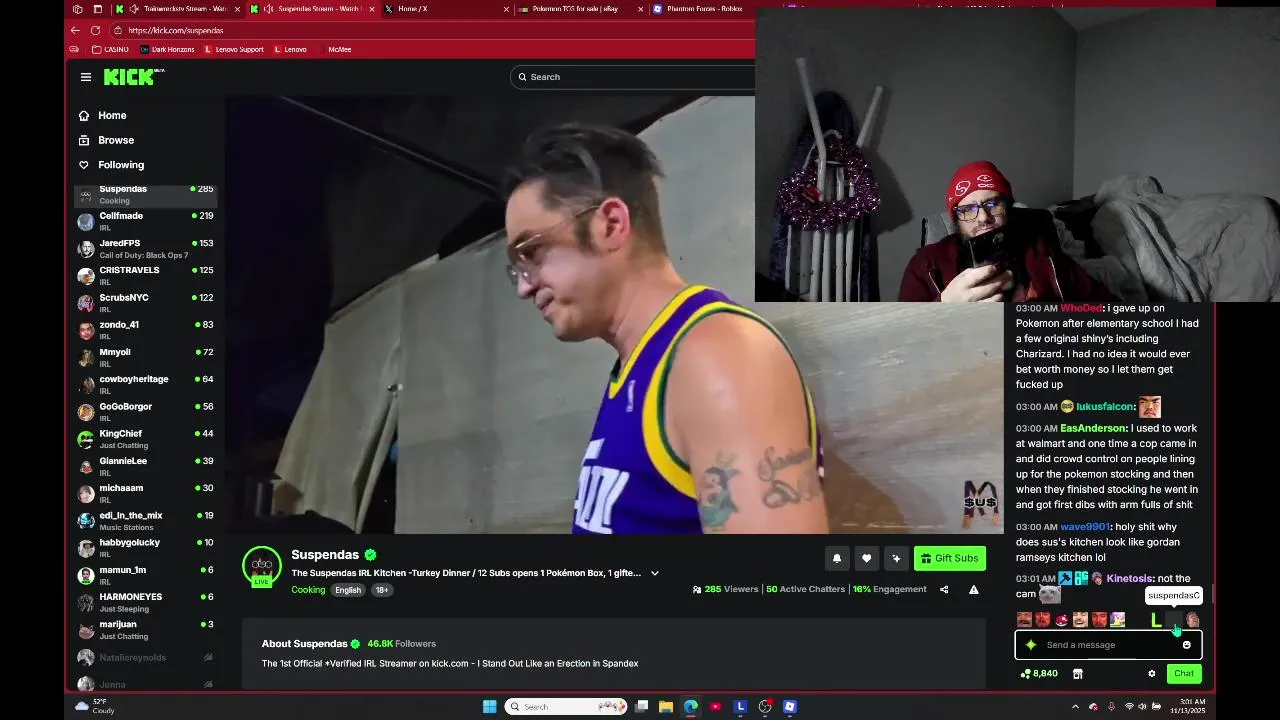Open edi_in_the_mix channel in the sidebar

tap(146, 520)
